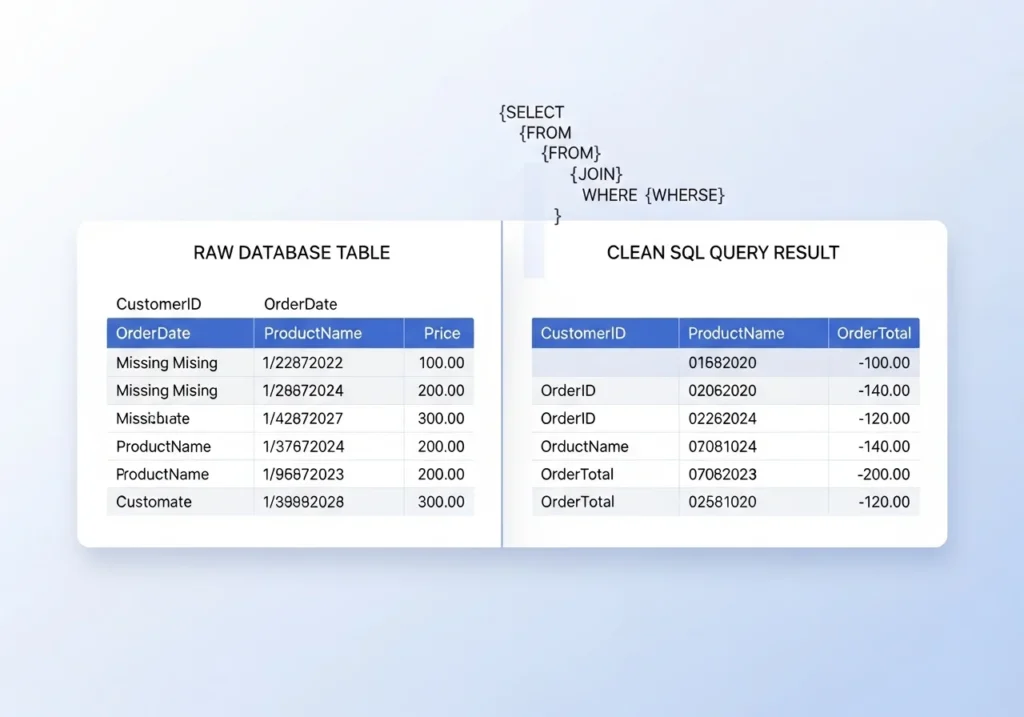This screenshot has height=717, width=1024.
Task: Select the OrderTotal column header
Action: pyautogui.click(x=873, y=333)
